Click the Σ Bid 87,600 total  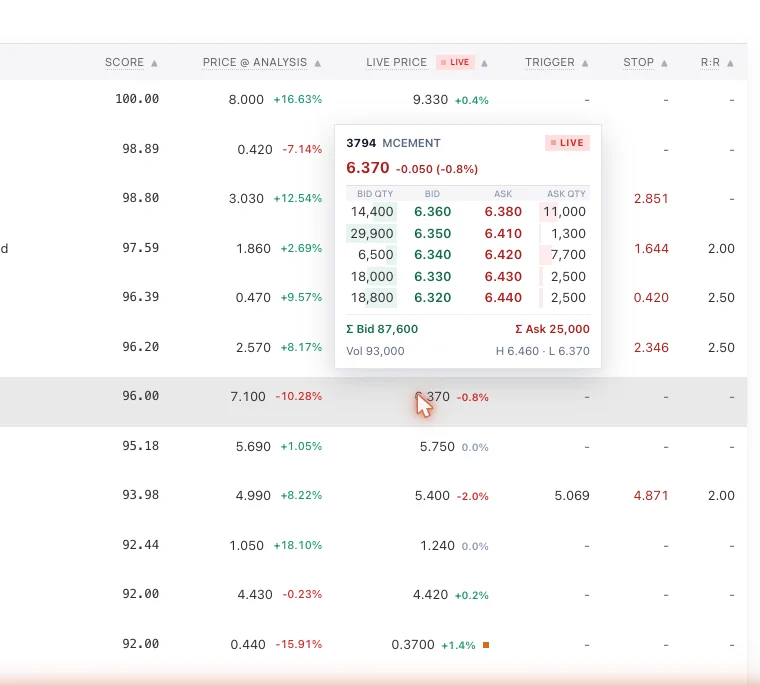click(382, 329)
